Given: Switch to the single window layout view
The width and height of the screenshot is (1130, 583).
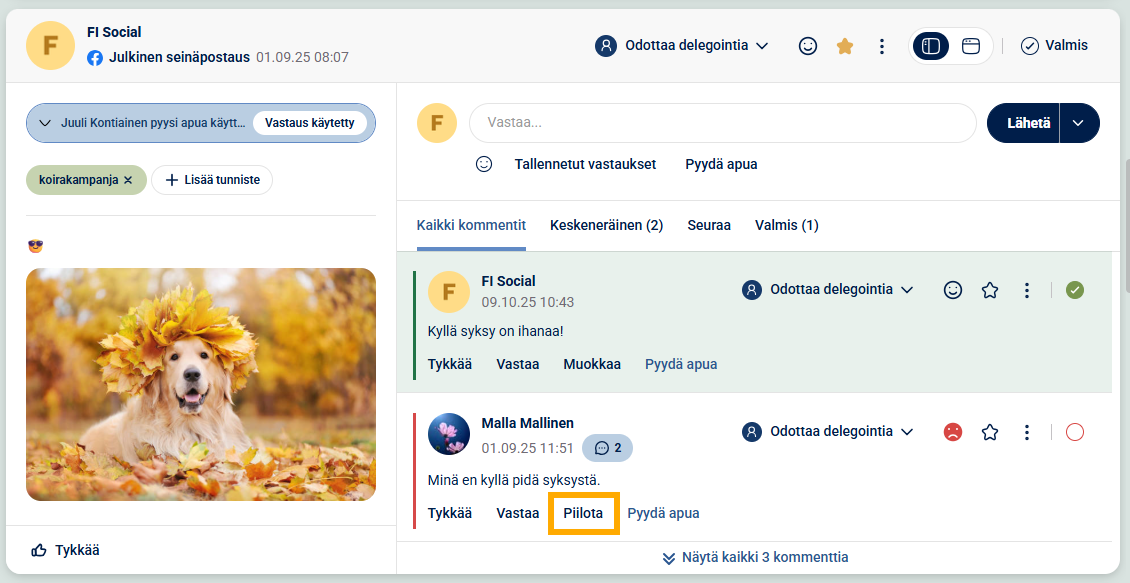Looking at the screenshot, I should [x=971, y=46].
